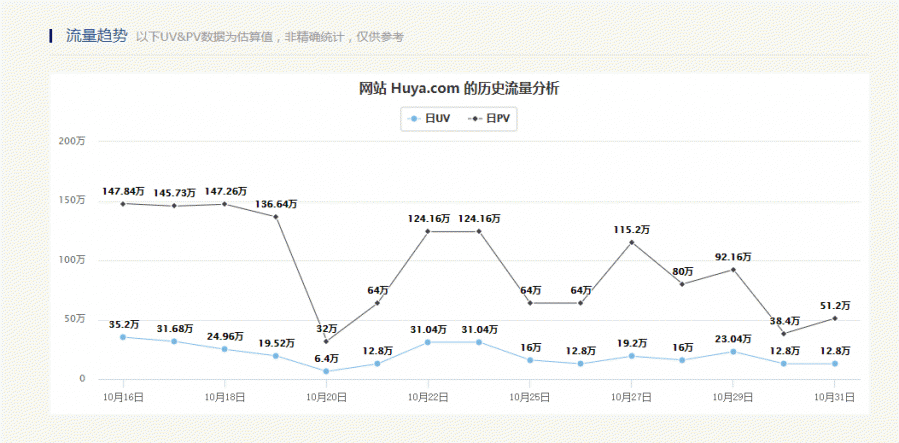
Task: Click the 100万 y-axis label
Action: 72,260
